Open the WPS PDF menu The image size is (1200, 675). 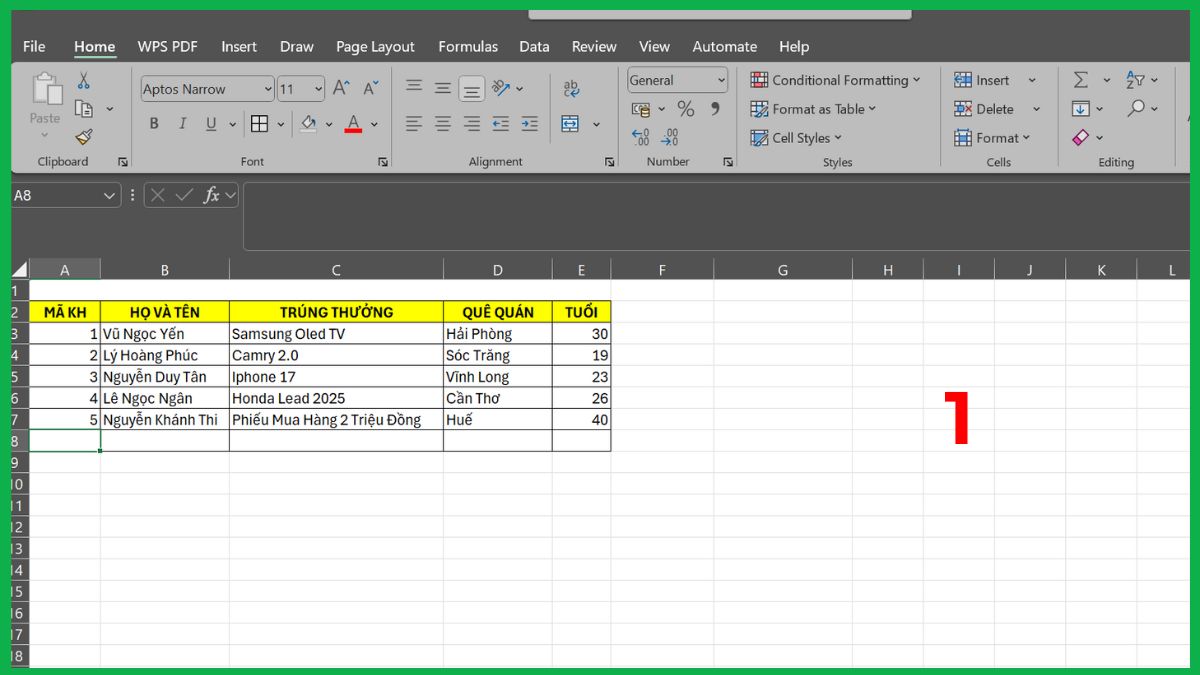tap(167, 46)
